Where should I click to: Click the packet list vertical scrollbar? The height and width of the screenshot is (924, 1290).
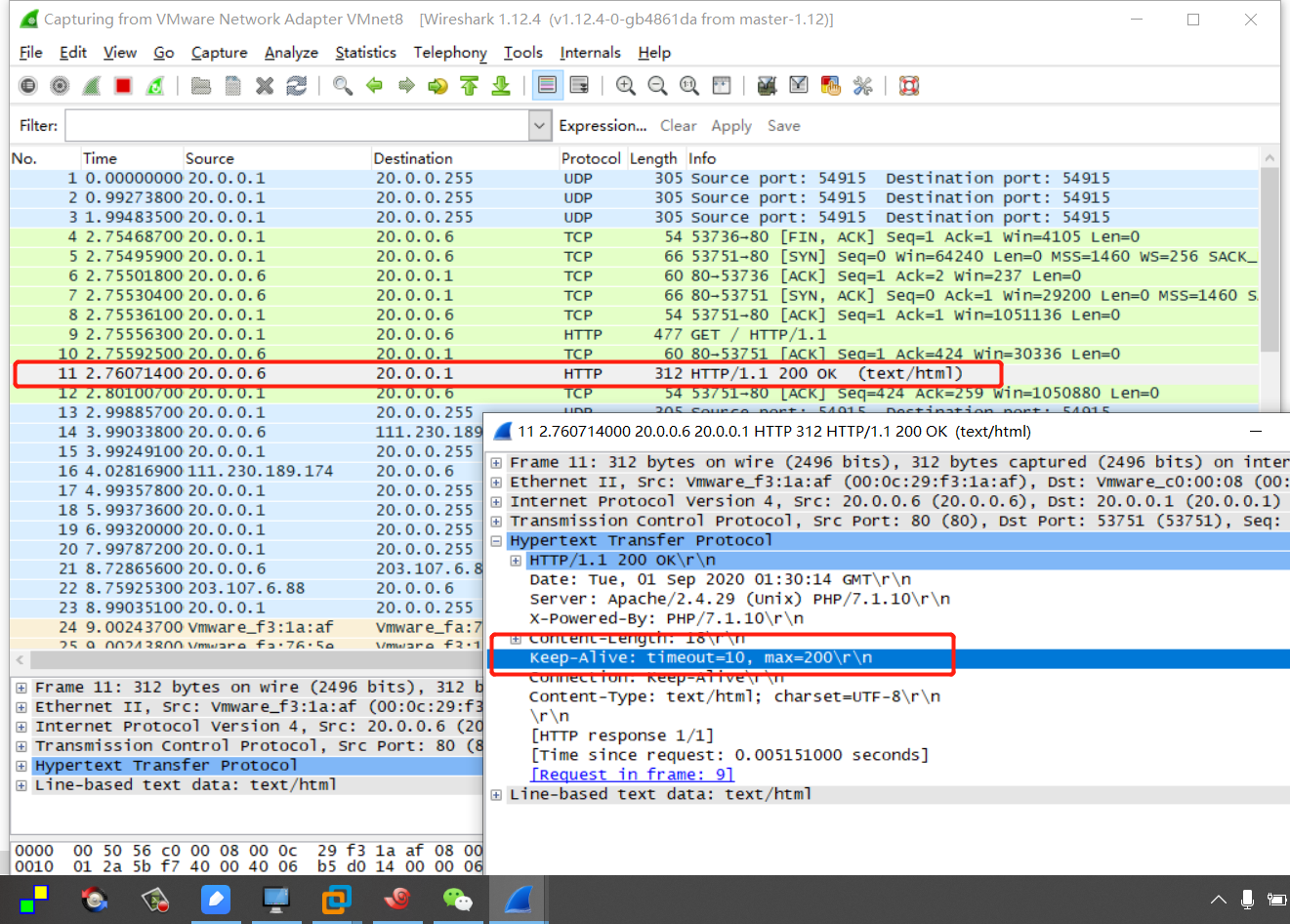[1269, 259]
